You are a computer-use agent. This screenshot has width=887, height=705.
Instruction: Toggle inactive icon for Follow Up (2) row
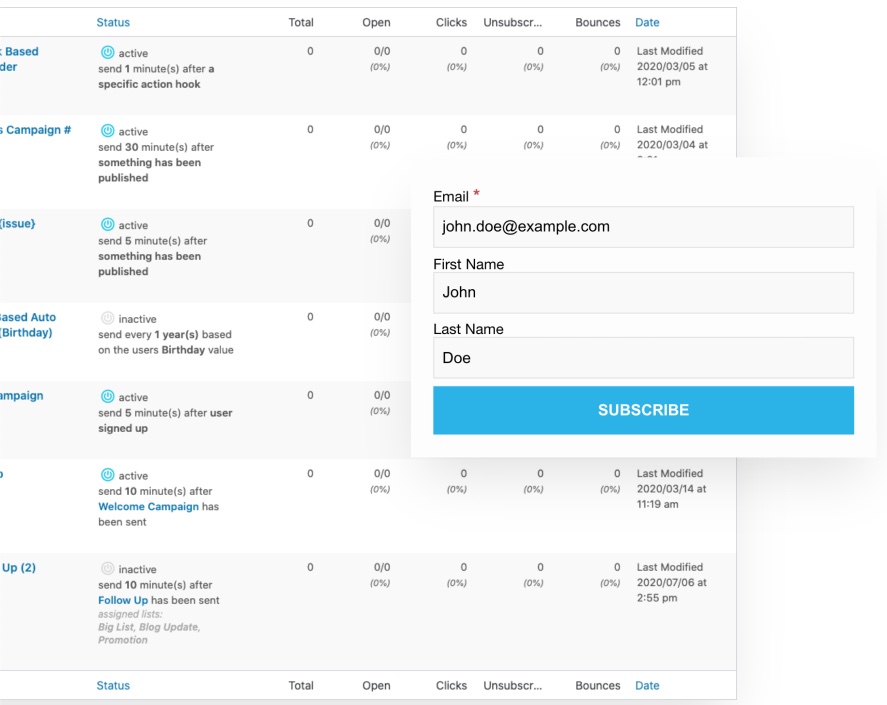107,569
